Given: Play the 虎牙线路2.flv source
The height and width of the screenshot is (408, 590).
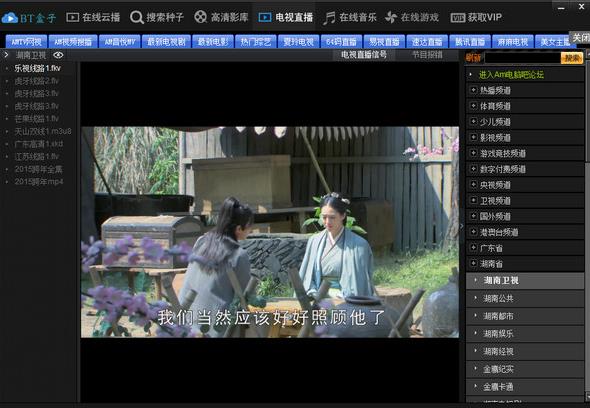Looking at the screenshot, I should pyautogui.click(x=36, y=81).
